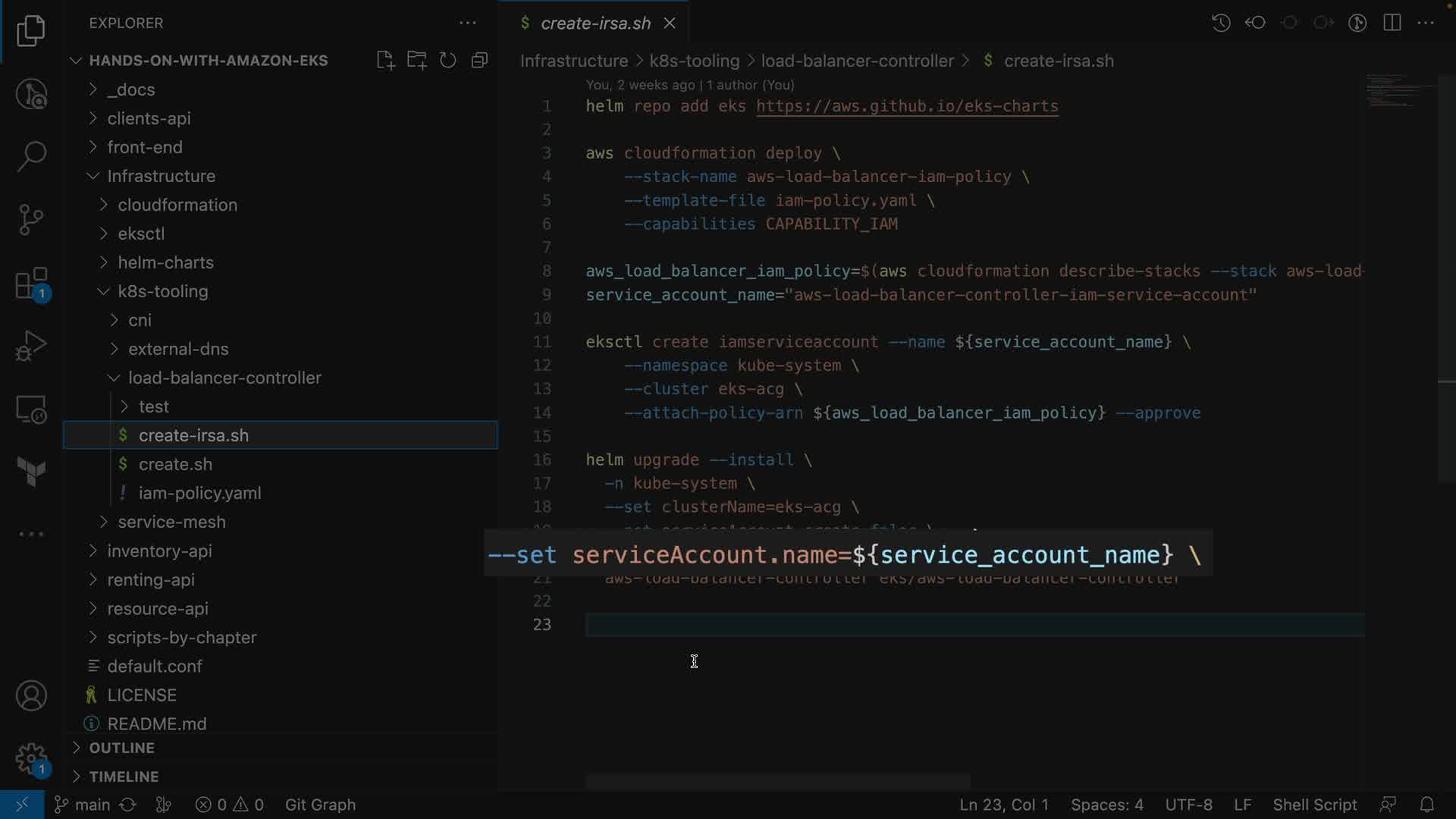
Task: Open the Extensions view
Action: click(x=31, y=284)
